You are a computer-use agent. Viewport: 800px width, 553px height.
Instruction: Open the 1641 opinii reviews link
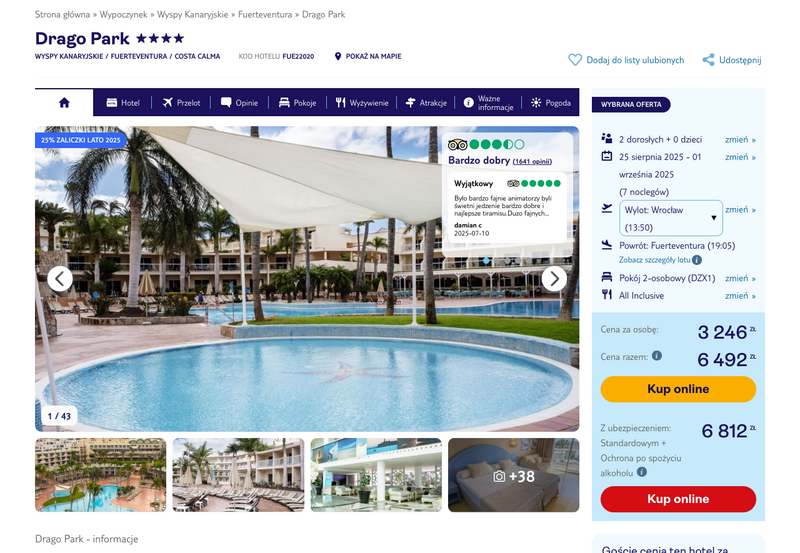tap(532, 161)
